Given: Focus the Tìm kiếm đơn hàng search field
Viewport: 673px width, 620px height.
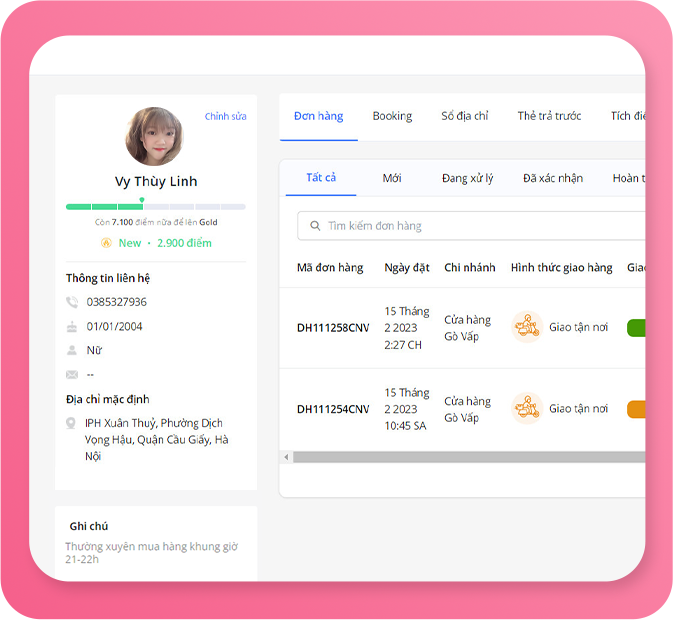Looking at the screenshot, I should (471, 226).
